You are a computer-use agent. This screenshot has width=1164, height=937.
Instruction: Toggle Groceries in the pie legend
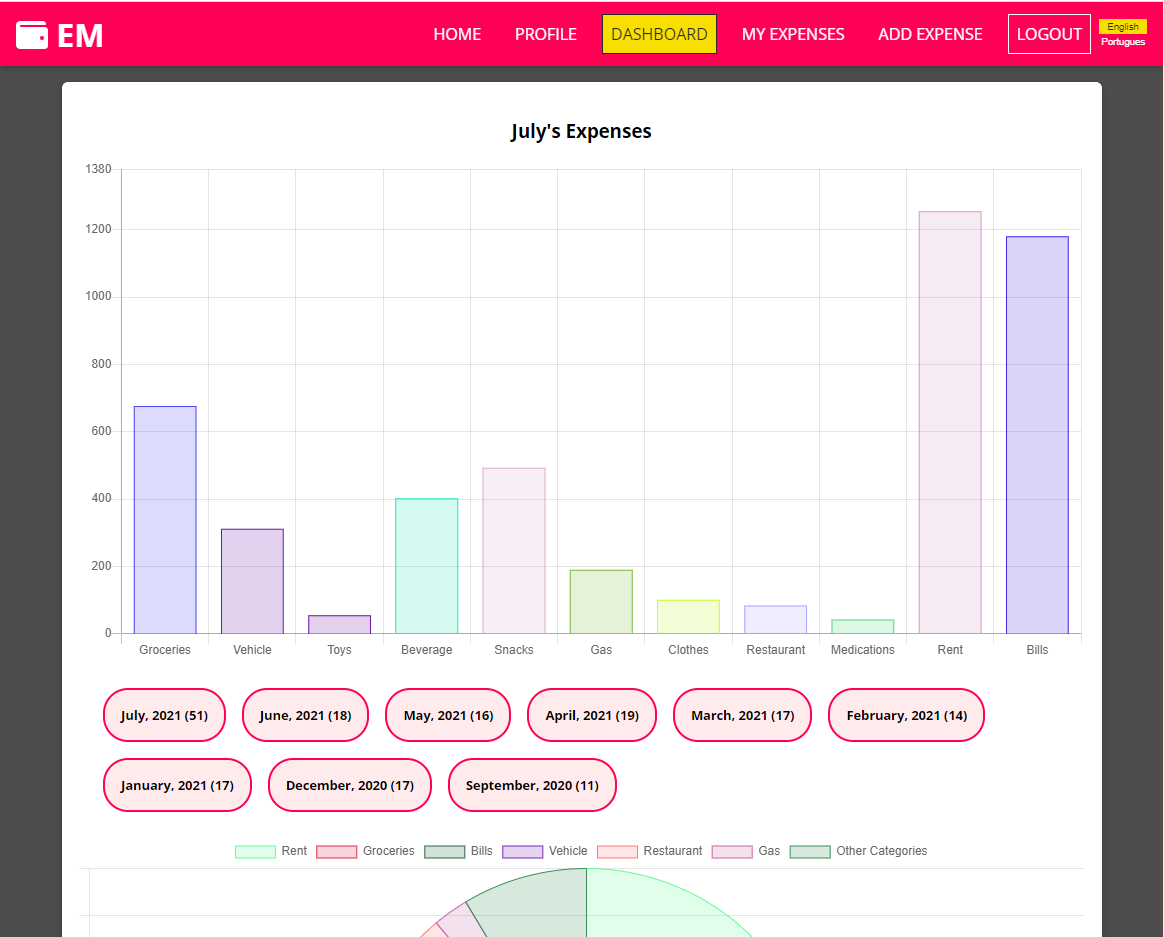click(x=365, y=851)
